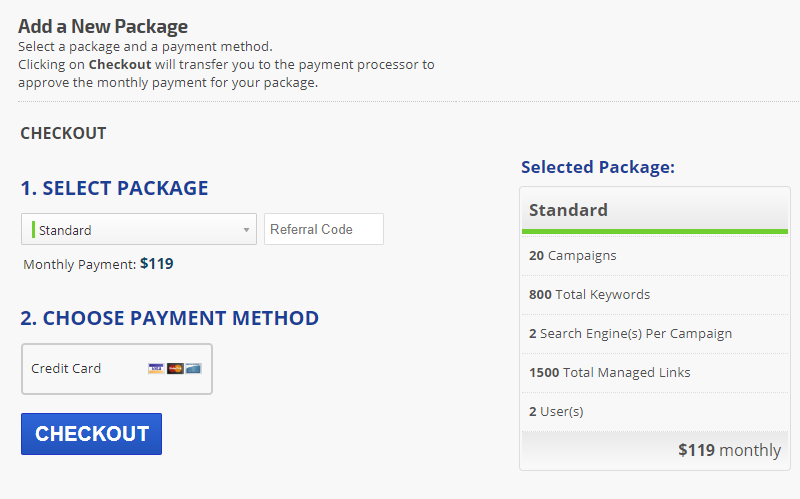Click the Referral Code input field

pos(323,229)
